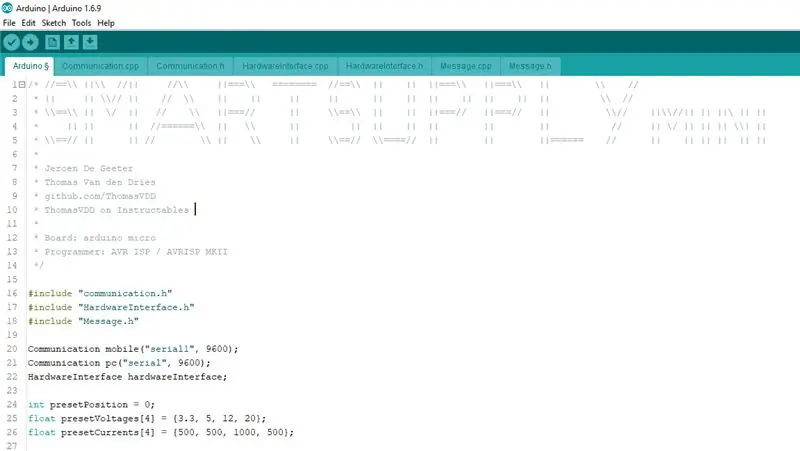Click line number 19 in gutter
This screenshot has width=800, height=451.
(x=12, y=335)
